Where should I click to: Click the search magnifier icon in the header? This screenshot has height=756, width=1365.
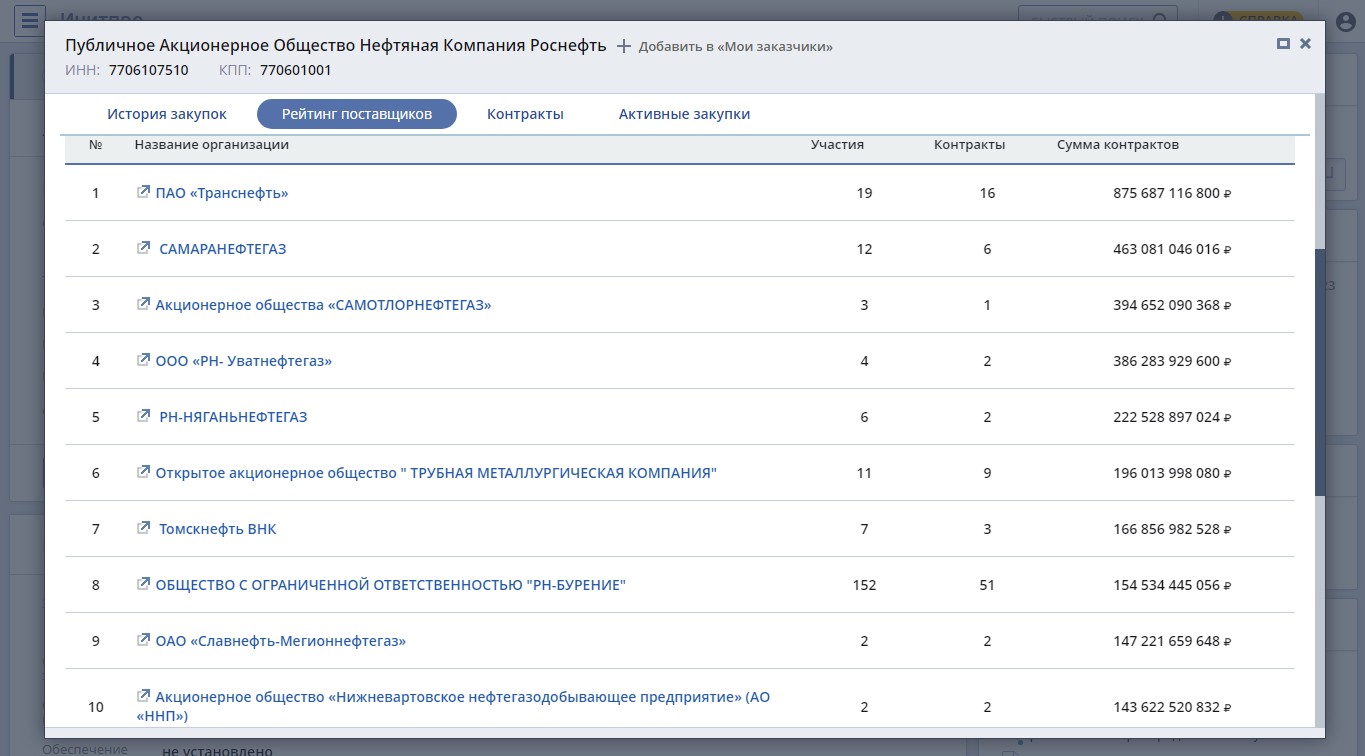coord(1160,20)
